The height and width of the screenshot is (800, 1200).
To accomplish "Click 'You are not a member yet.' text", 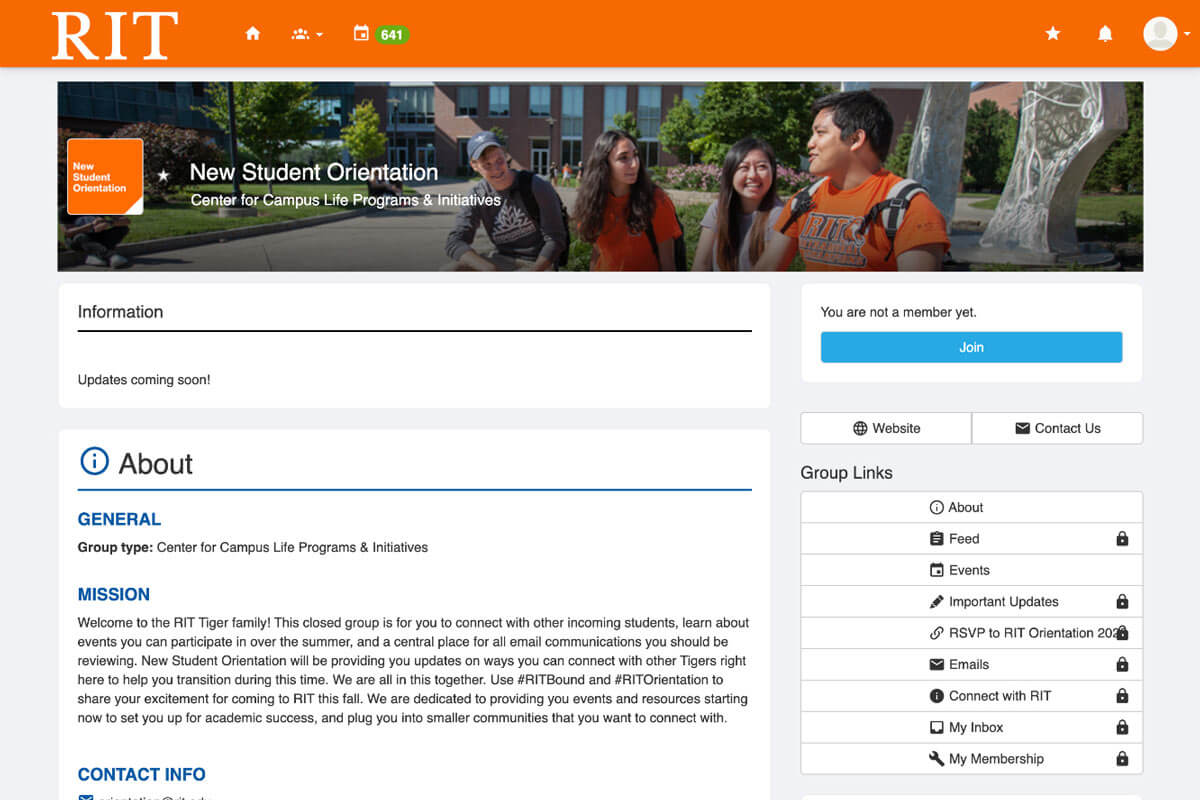I will pyautogui.click(x=898, y=312).
